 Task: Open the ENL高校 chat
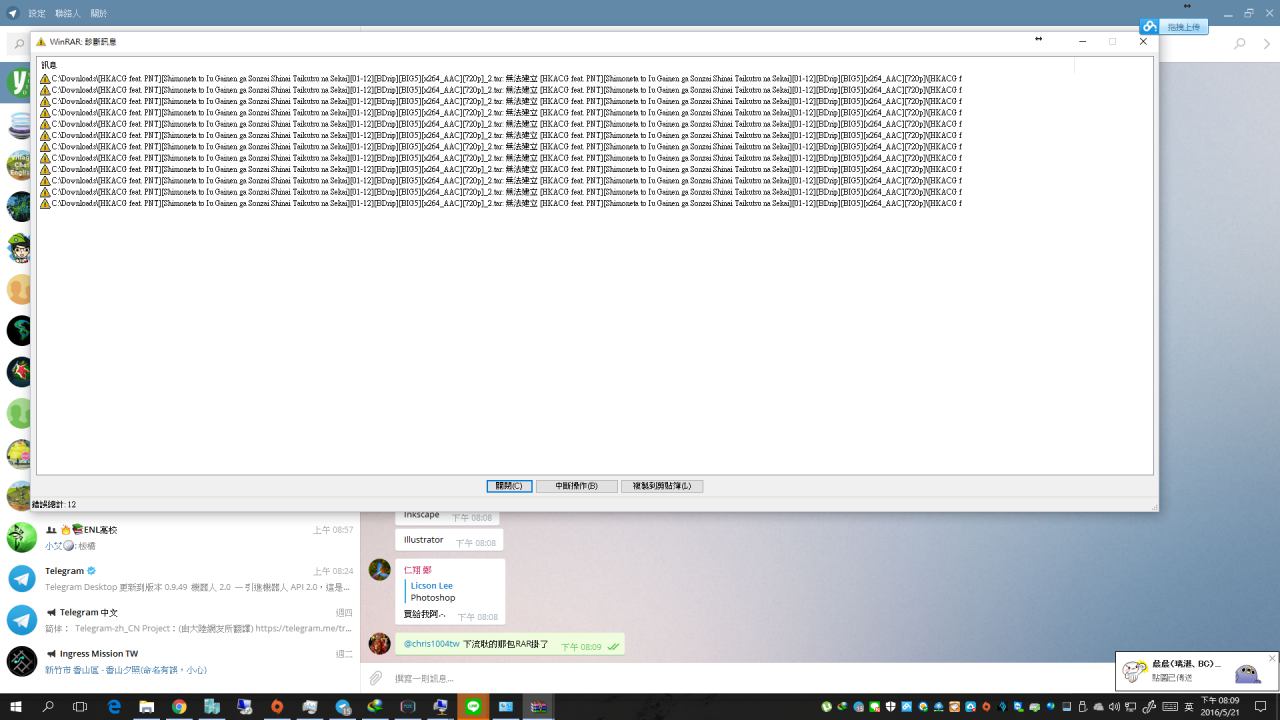pos(180,537)
